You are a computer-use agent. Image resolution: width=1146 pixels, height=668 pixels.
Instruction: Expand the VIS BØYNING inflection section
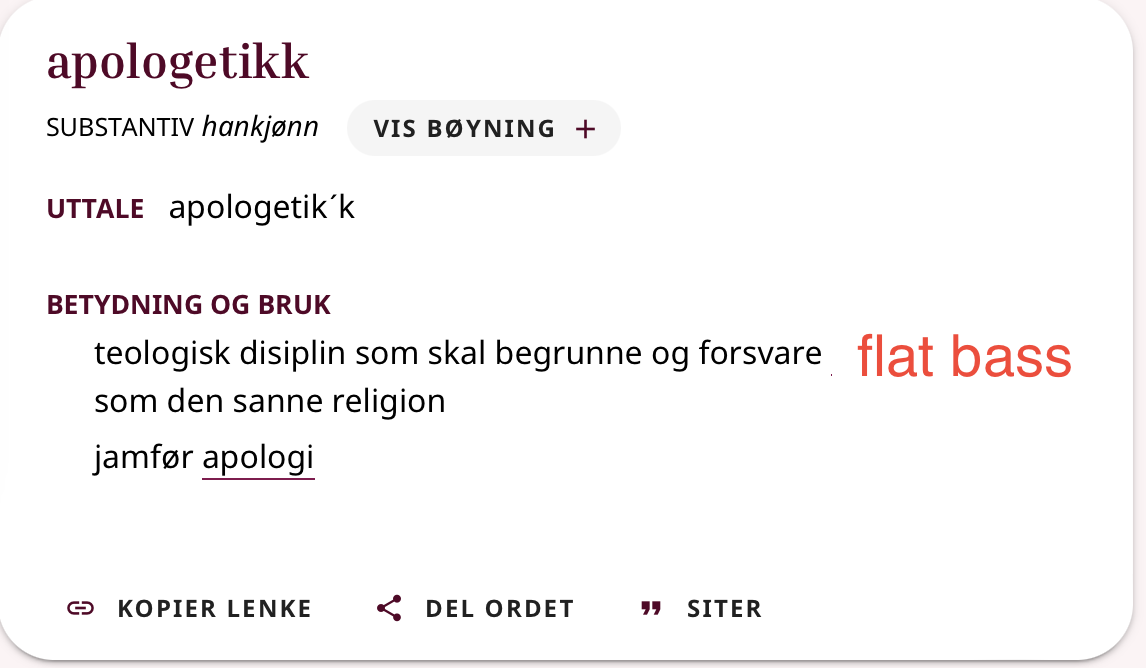(x=483, y=129)
